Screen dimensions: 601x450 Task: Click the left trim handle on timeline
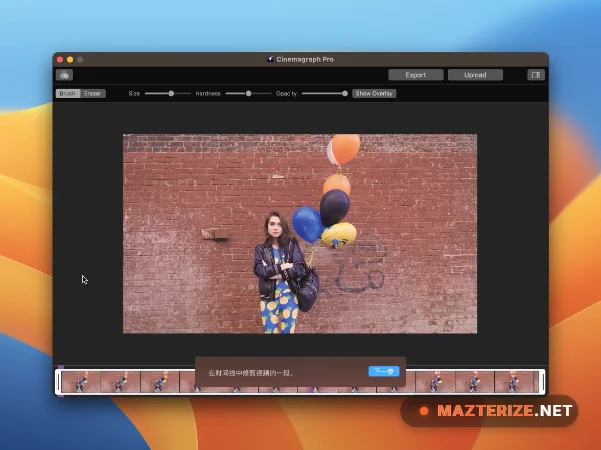[58, 382]
